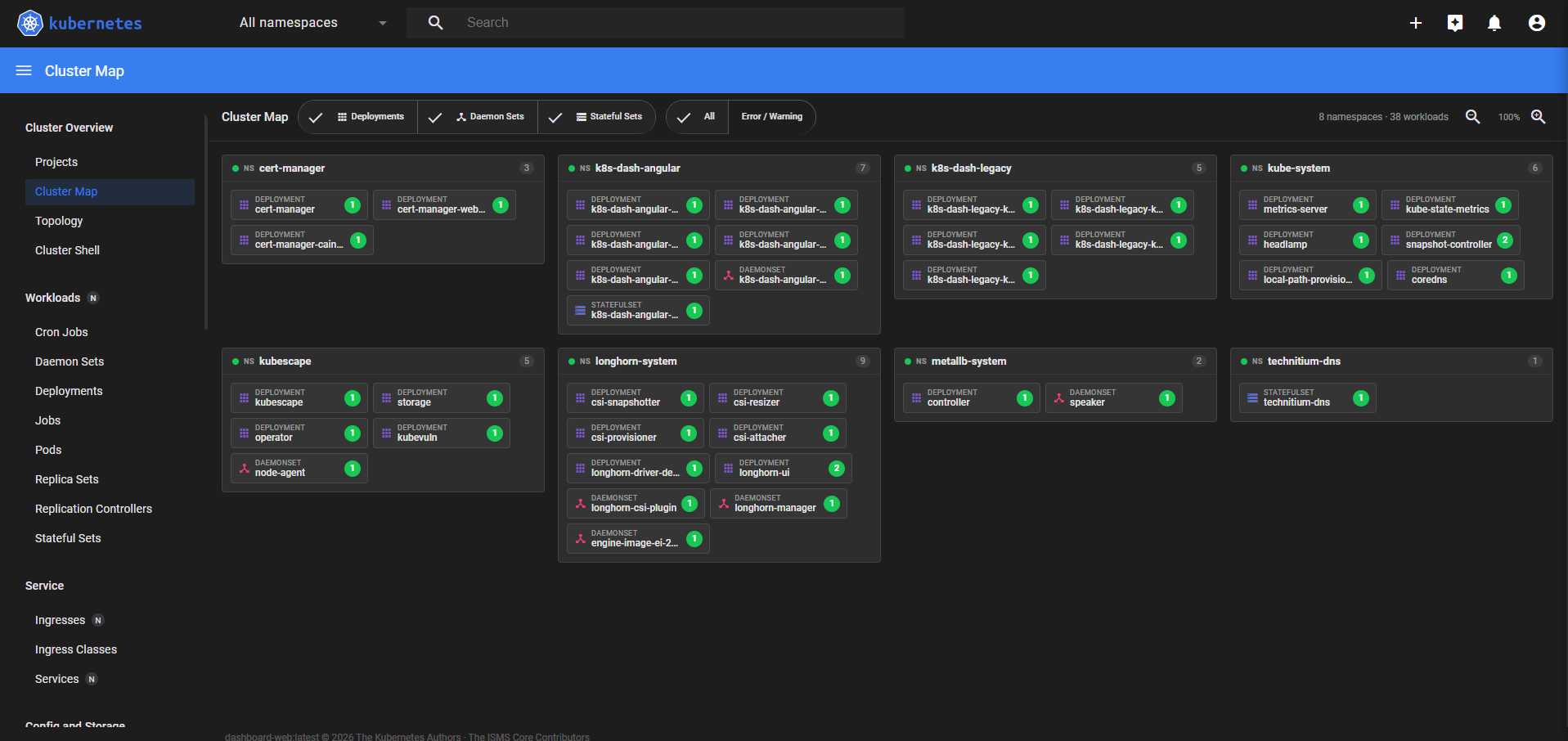Image resolution: width=1568 pixels, height=741 pixels.
Task: Click the zoom out magnifier icon
Action: [x=1473, y=117]
